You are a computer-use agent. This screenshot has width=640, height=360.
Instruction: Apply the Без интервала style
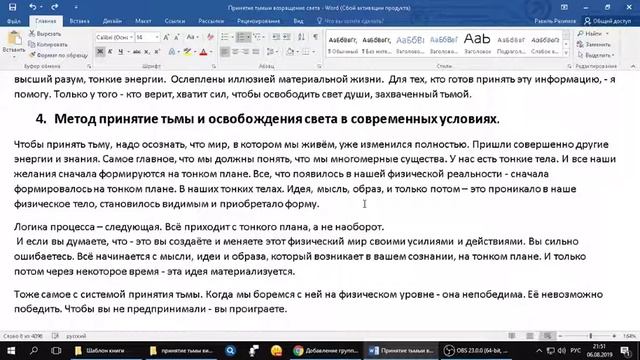(x=376, y=45)
